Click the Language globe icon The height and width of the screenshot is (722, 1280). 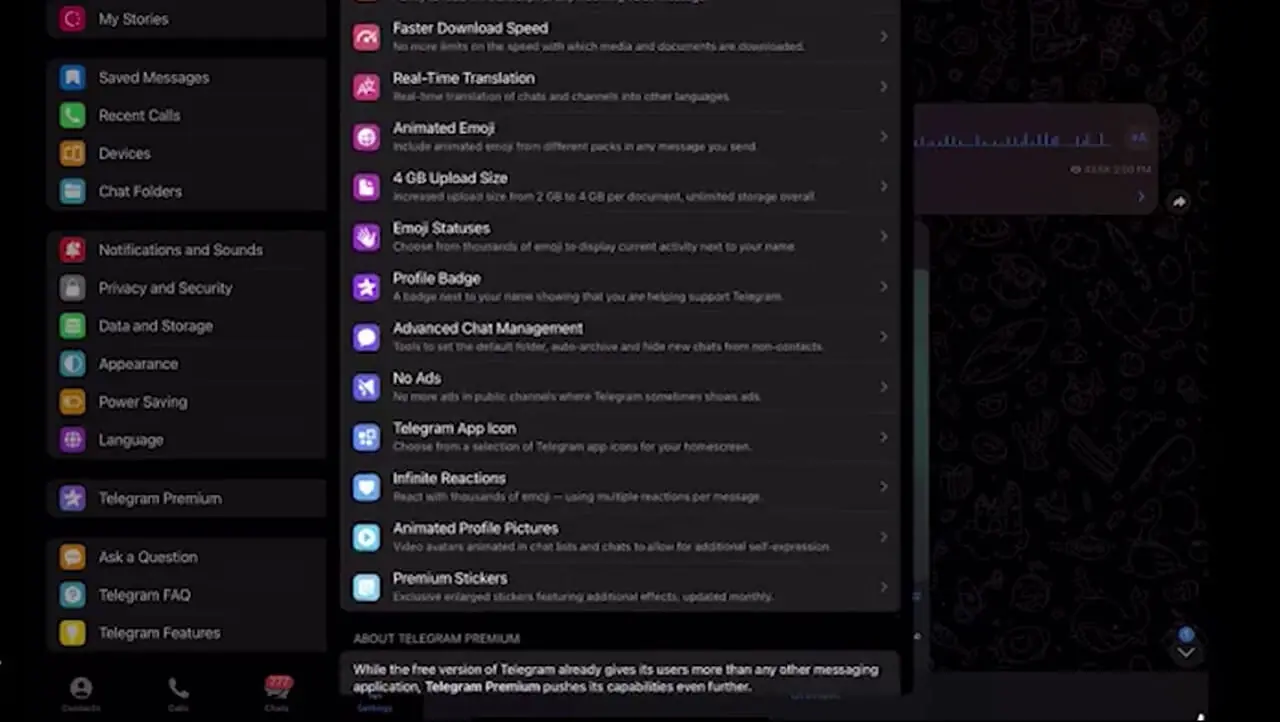point(72,440)
